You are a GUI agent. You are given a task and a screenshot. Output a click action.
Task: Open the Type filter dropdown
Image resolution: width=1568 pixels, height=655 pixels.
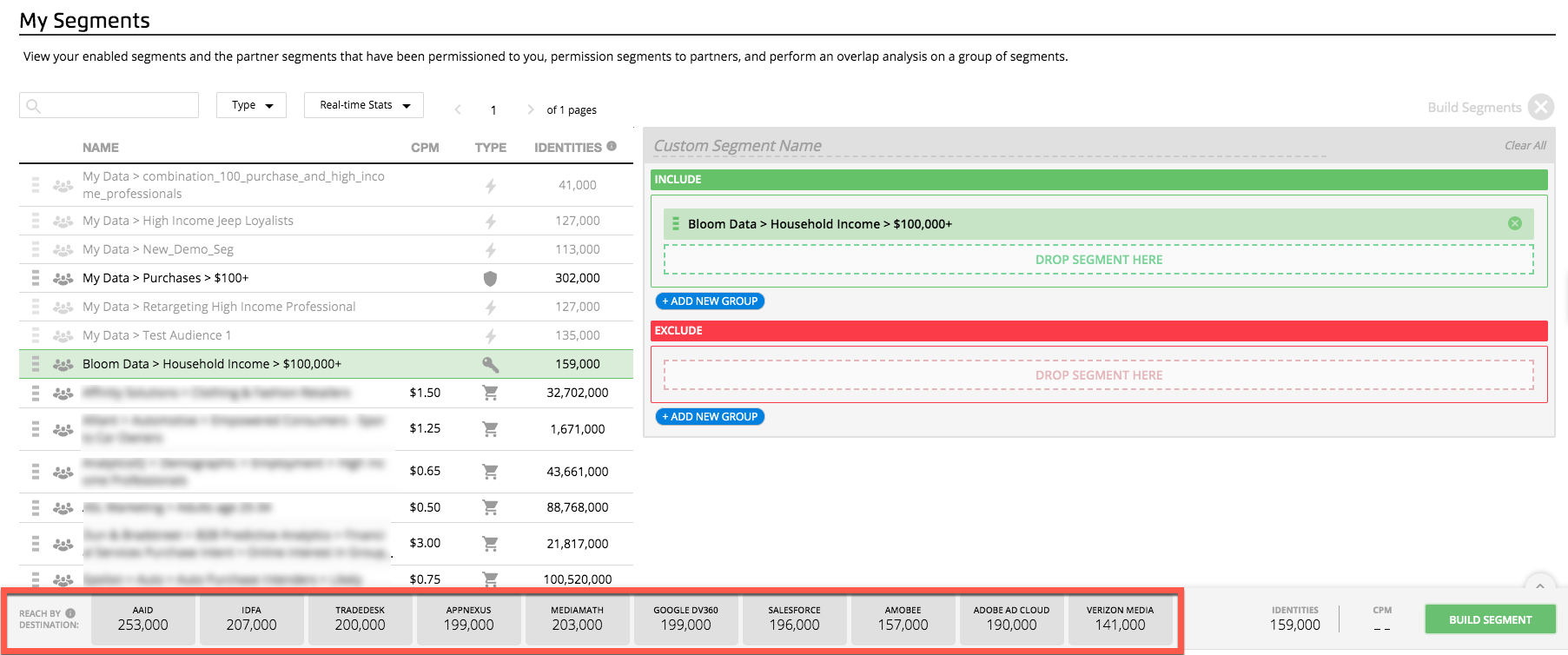click(x=251, y=105)
